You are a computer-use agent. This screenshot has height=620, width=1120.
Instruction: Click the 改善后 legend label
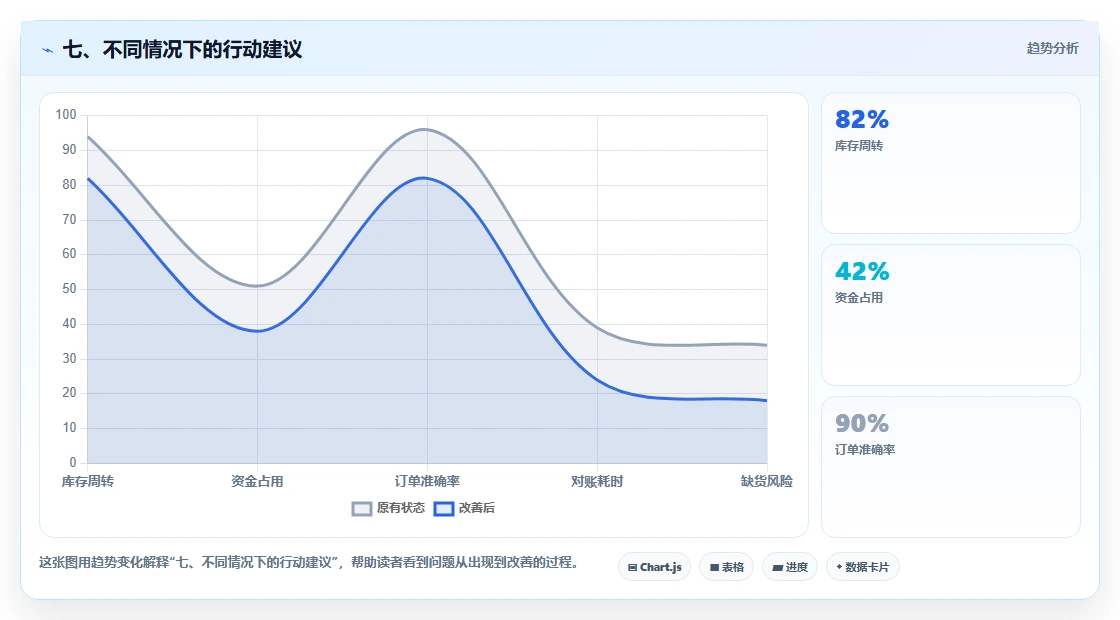[476, 508]
